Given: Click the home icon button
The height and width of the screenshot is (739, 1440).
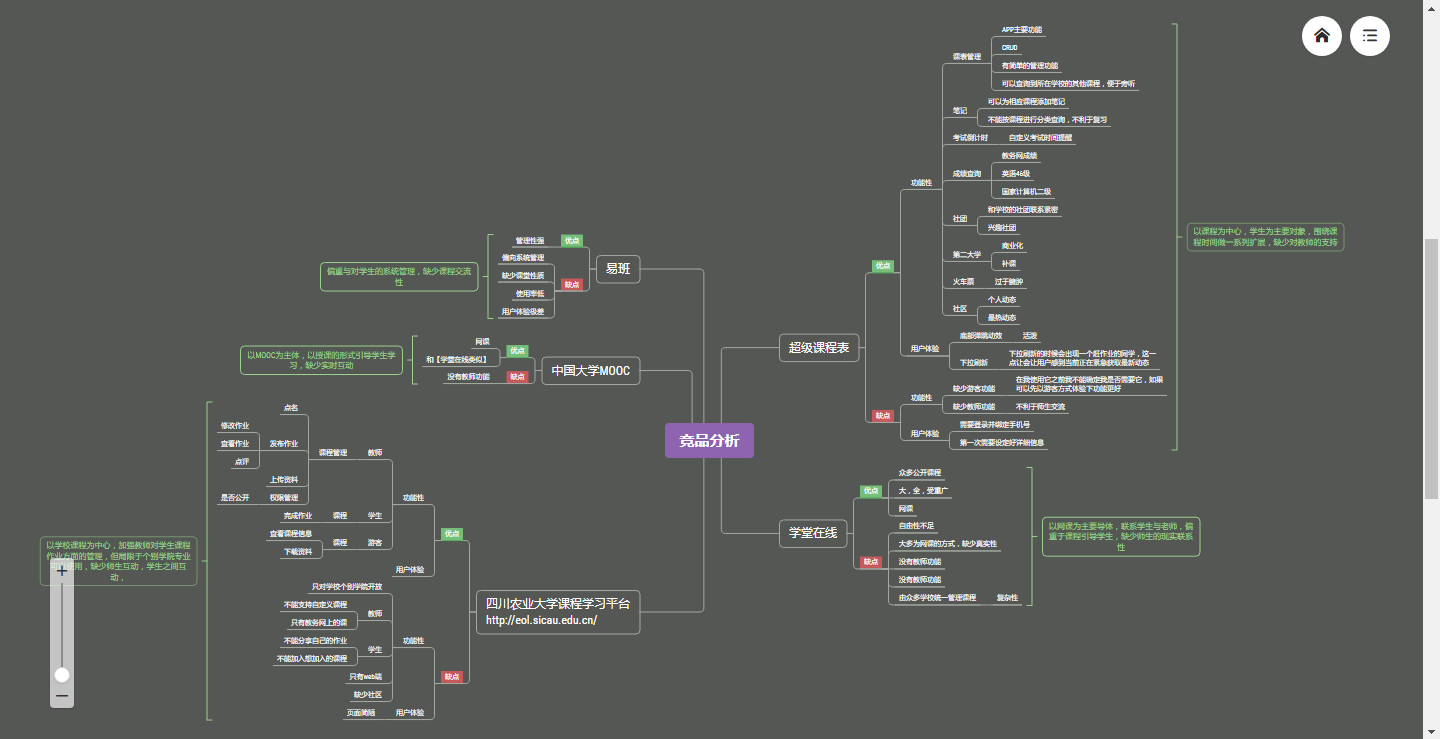Looking at the screenshot, I should pos(1322,36).
